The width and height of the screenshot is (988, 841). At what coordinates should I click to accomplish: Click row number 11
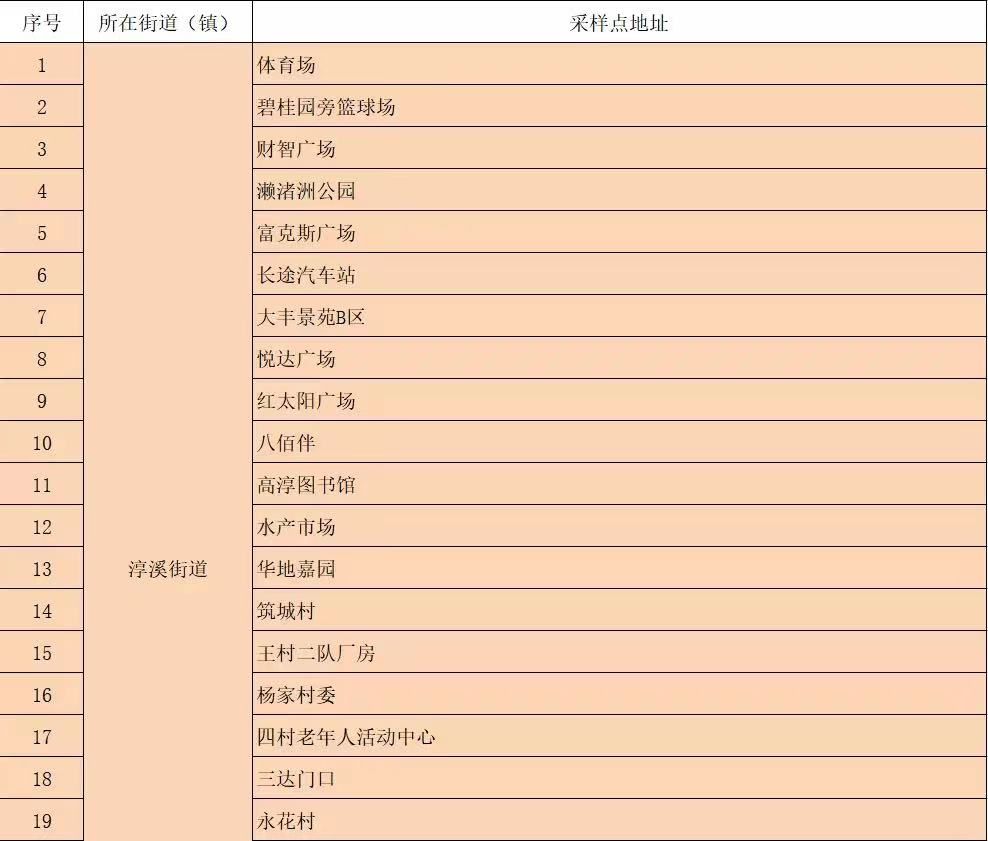[x=42, y=484]
